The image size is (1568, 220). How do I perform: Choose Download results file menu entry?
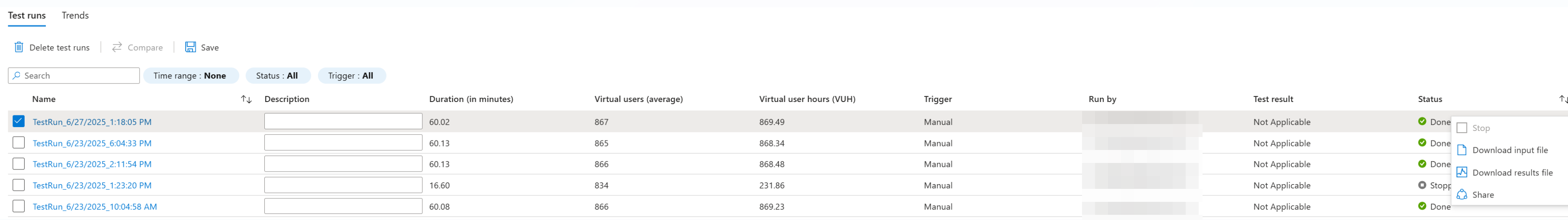(x=1512, y=173)
